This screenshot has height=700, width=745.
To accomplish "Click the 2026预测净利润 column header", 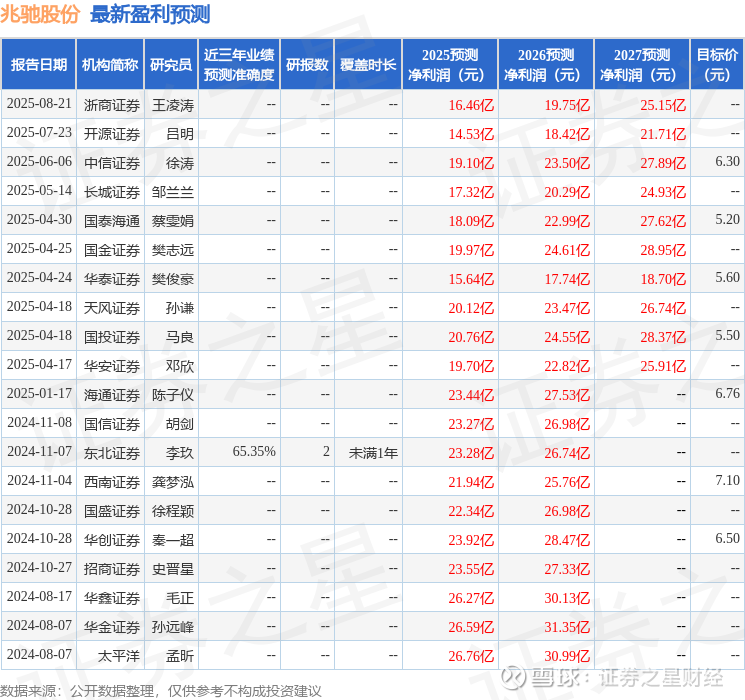I will (x=546, y=65).
